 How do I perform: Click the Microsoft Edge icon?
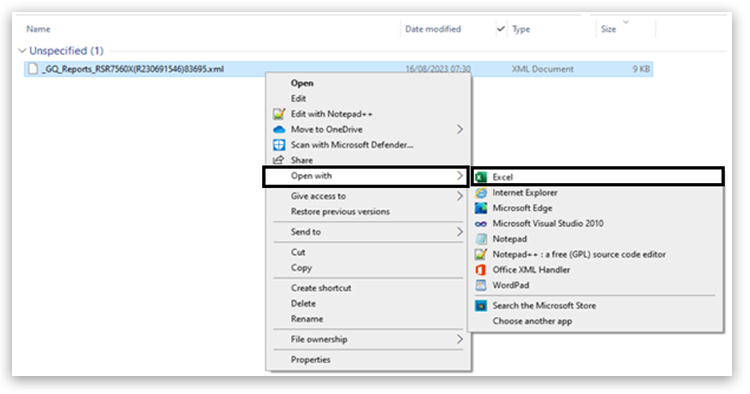pyautogui.click(x=481, y=208)
